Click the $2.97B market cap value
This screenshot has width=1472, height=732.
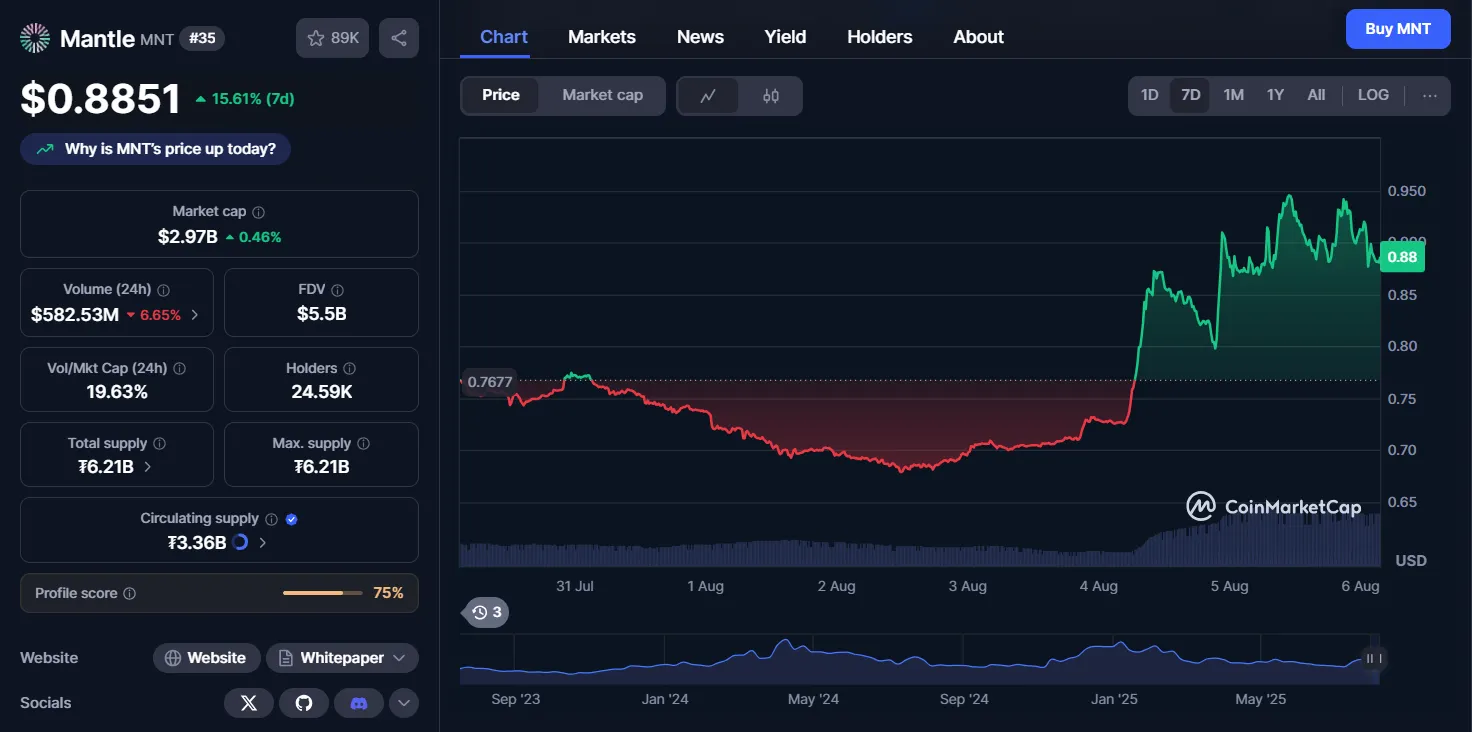(x=188, y=237)
